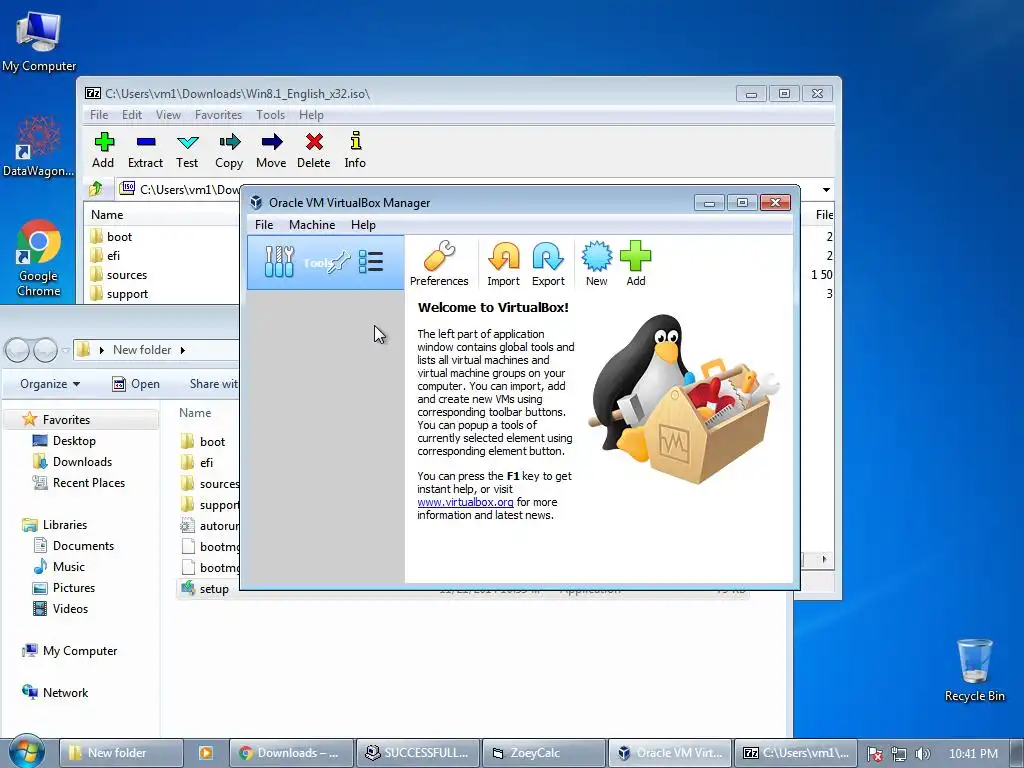Switch to ZoeyCalc taskbar button
This screenshot has height=768, width=1024.
coord(544,752)
